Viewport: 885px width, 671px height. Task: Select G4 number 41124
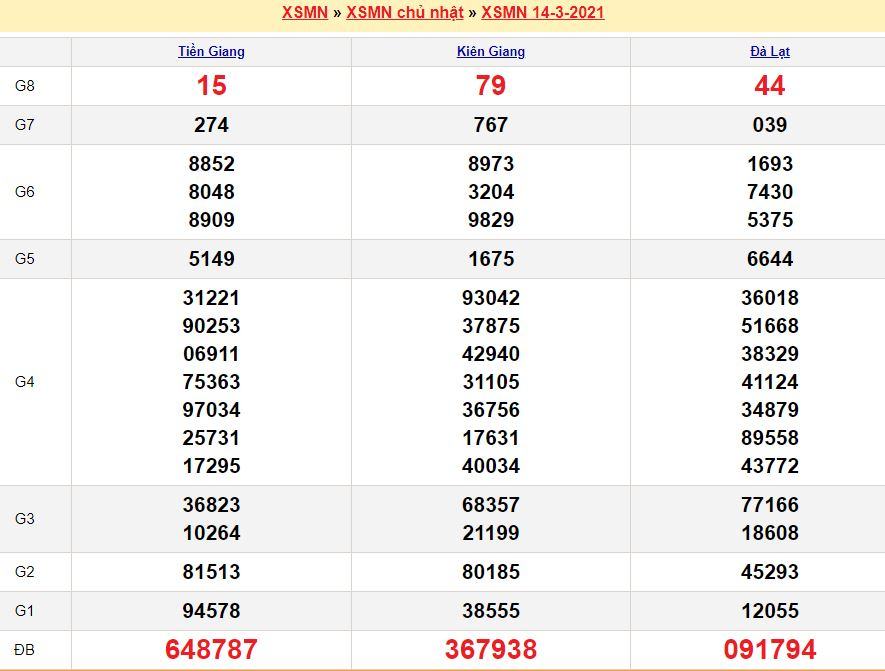coord(770,381)
